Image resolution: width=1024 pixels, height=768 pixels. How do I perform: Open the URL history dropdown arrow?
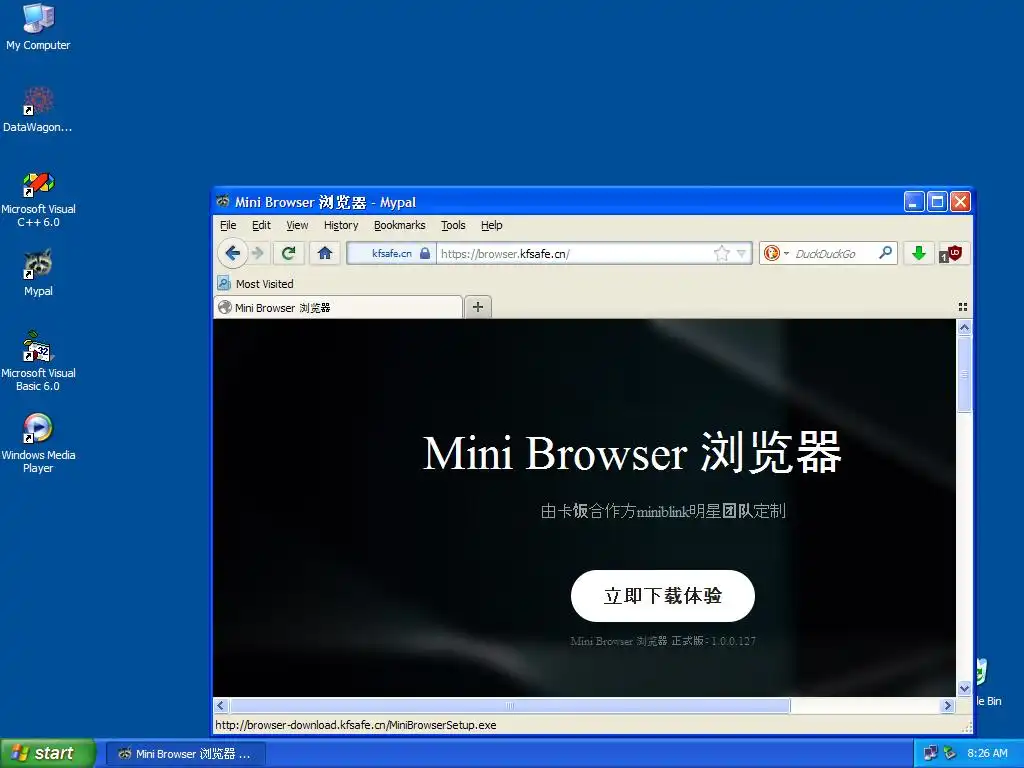point(741,253)
